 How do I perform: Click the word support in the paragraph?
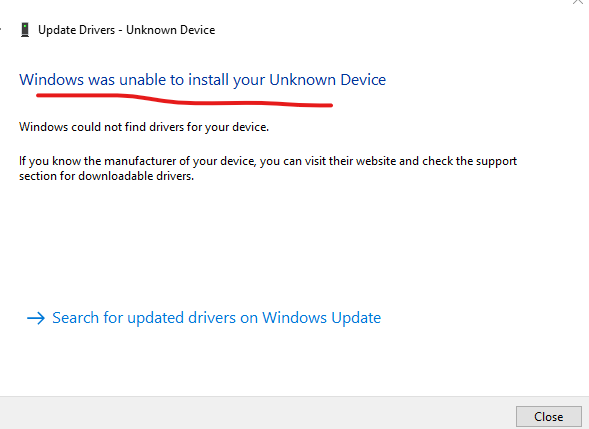click(497, 162)
